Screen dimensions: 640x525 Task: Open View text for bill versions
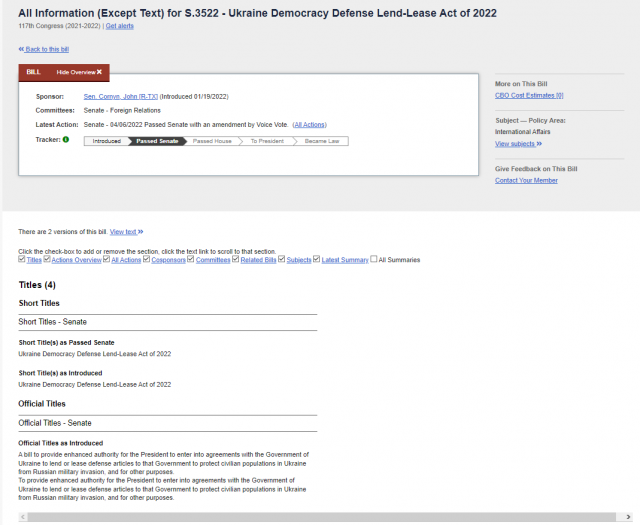(x=126, y=231)
